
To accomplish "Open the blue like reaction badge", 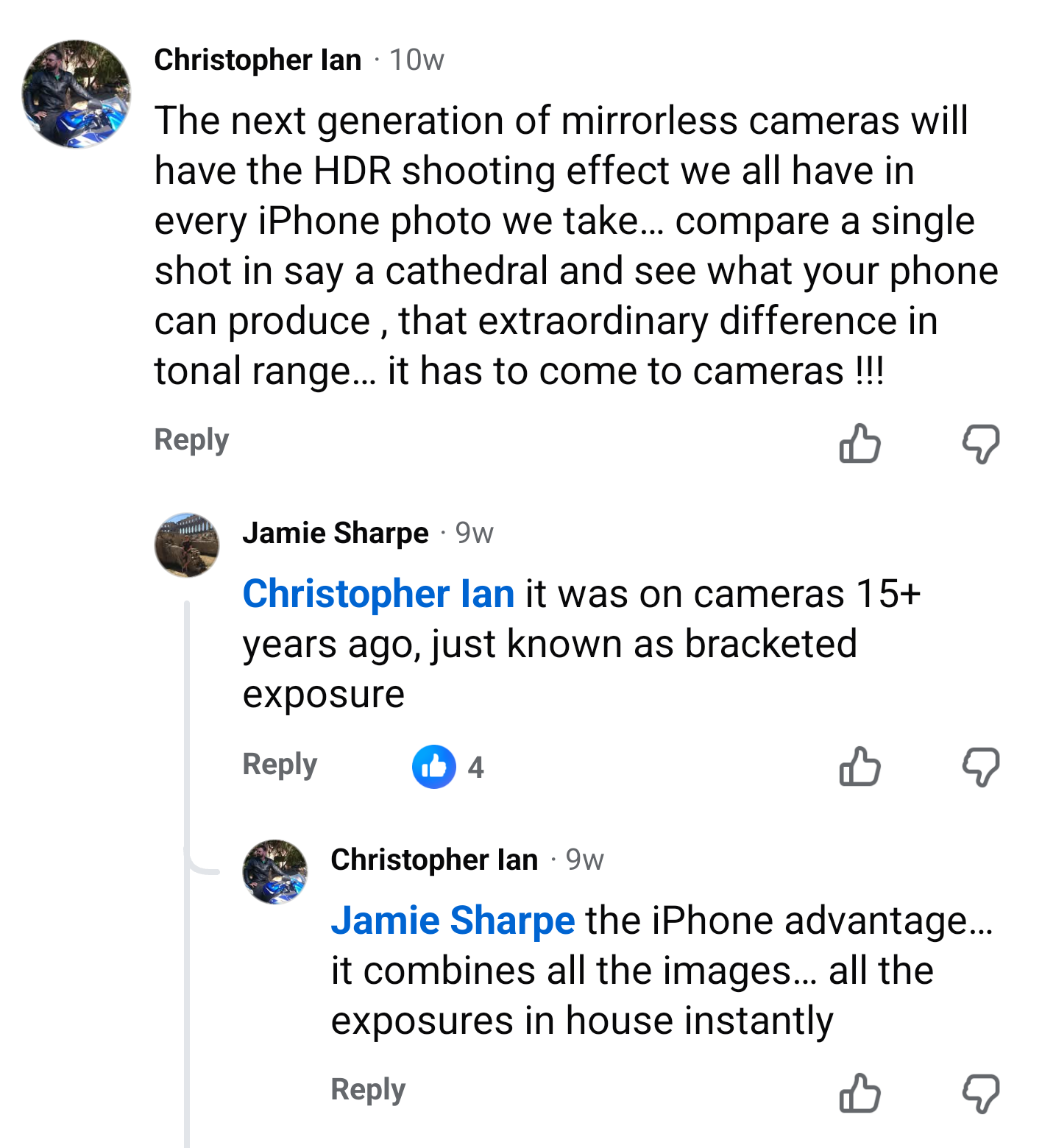I will click(x=433, y=767).
